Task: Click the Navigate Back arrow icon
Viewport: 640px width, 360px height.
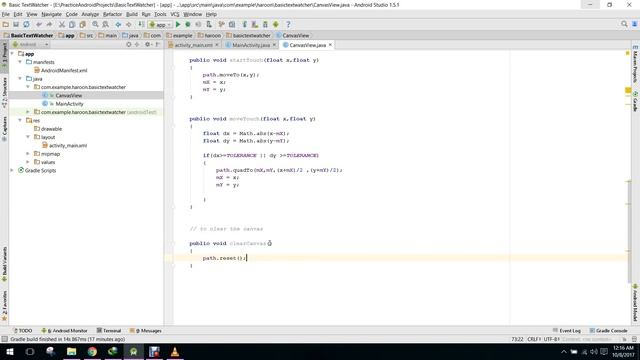Action: [118, 24]
